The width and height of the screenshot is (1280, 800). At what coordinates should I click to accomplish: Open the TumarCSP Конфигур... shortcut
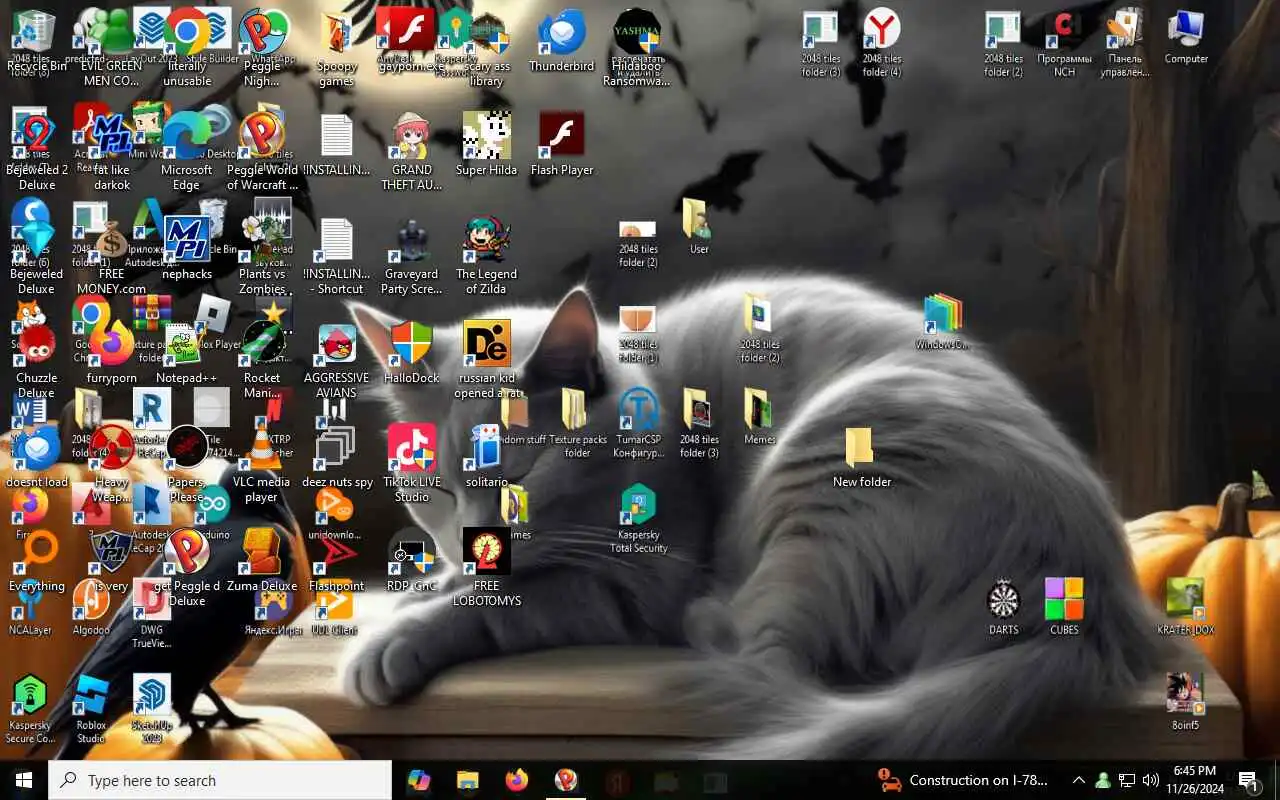click(638, 422)
